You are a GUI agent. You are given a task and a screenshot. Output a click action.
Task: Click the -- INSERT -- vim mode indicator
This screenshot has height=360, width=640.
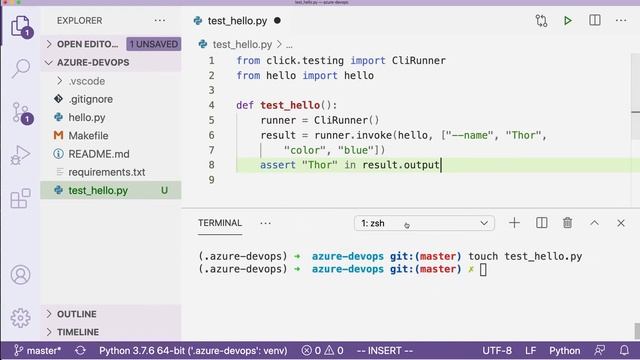[384, 351]
